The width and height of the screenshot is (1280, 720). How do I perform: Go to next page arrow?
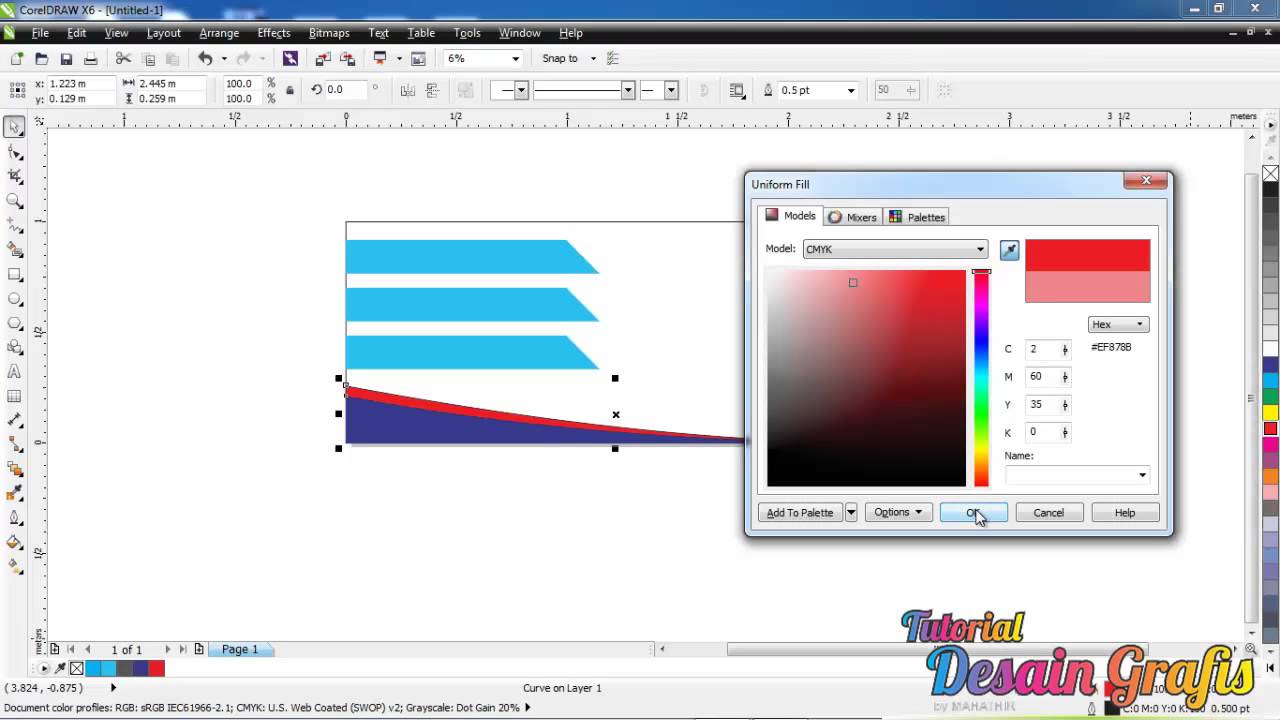point(167,649)
